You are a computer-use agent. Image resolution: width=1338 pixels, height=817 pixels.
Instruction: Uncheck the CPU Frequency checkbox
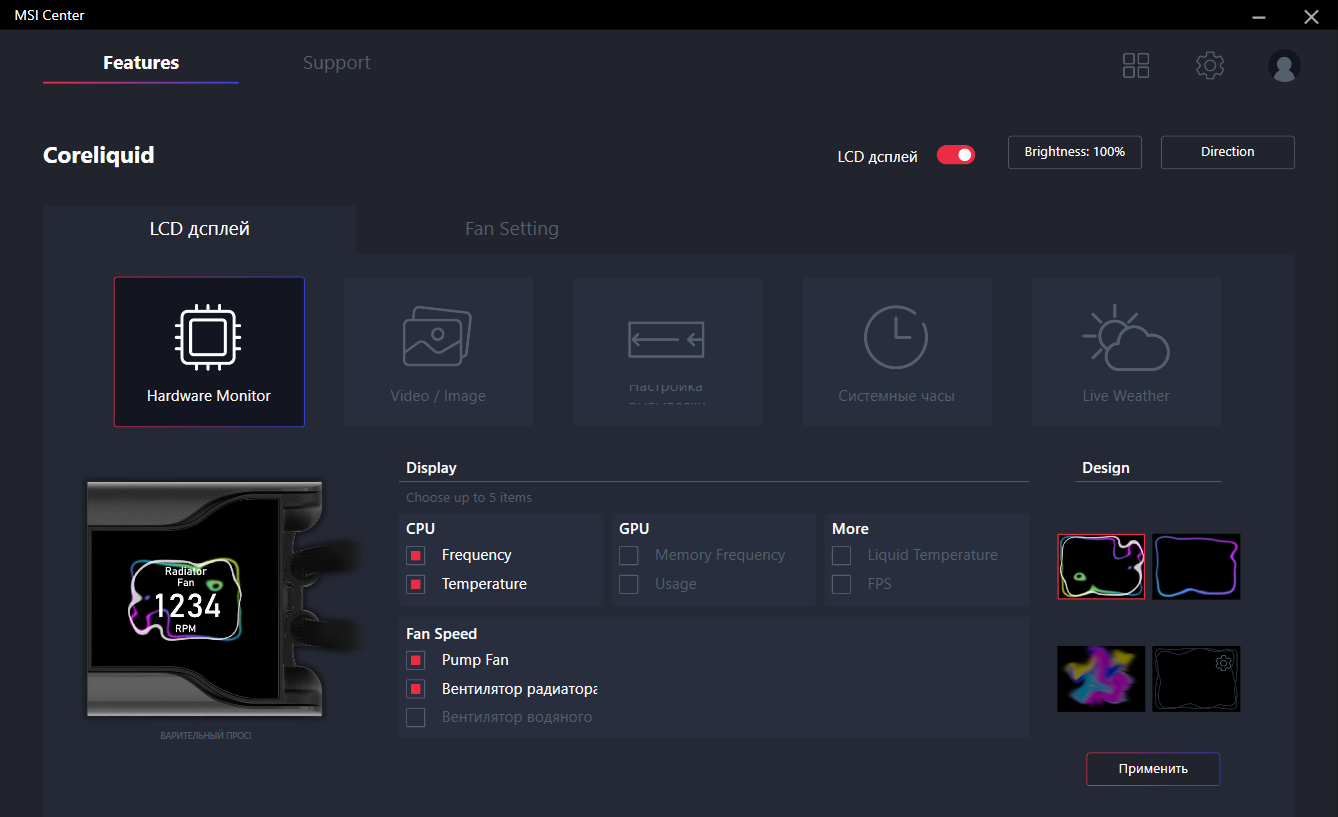click(416, 555)
